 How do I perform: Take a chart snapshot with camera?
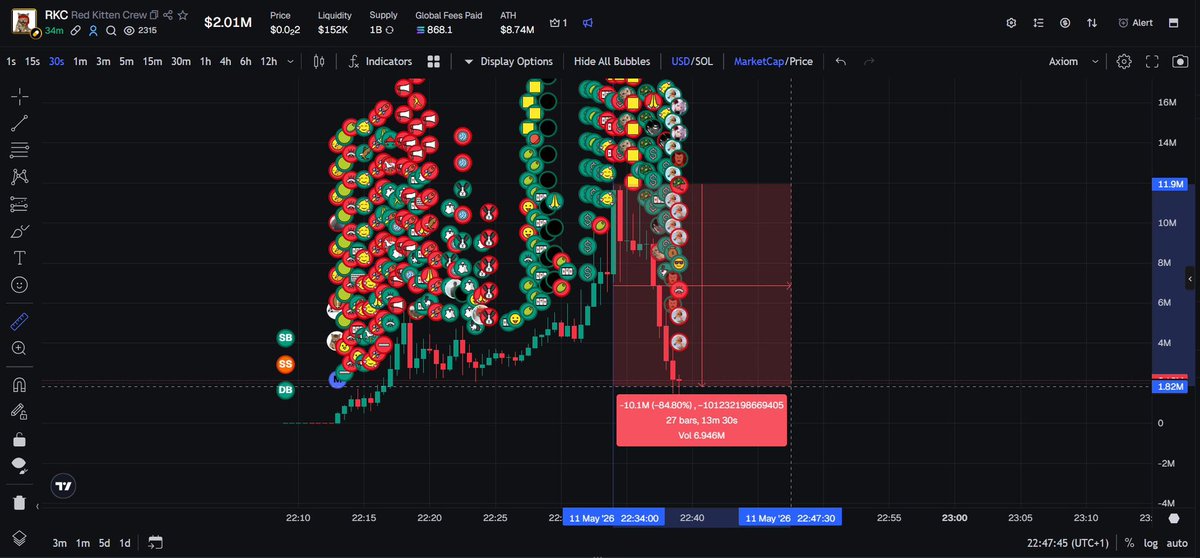click(x=1179, y=61)
